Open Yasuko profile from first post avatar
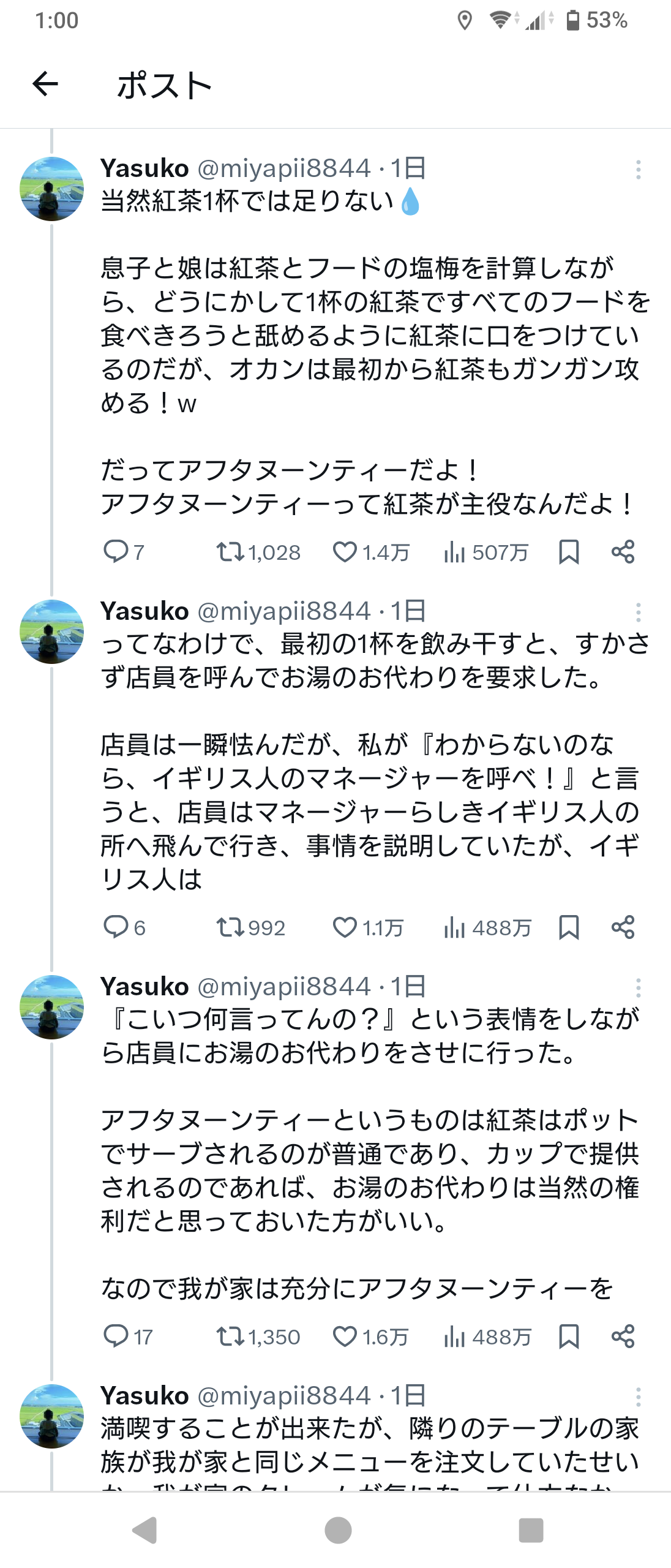The image size is (671, 1568). point(52,189)
